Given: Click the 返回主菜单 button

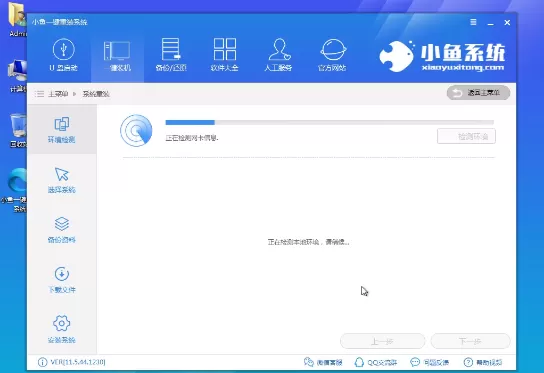Looking at the screenshot, I should (478, 93).
